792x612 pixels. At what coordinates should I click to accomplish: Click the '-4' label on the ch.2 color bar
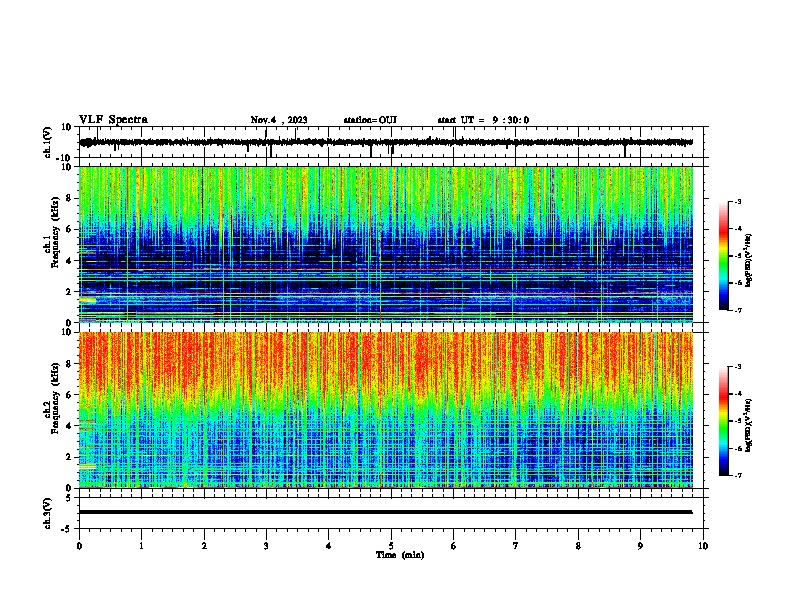(x=737, y=394)
